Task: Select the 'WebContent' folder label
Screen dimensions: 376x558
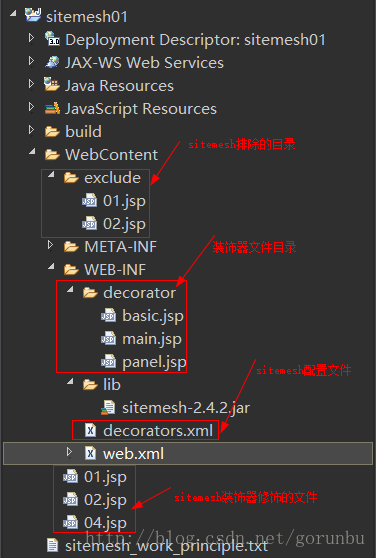Action: (x=111, y=154)
